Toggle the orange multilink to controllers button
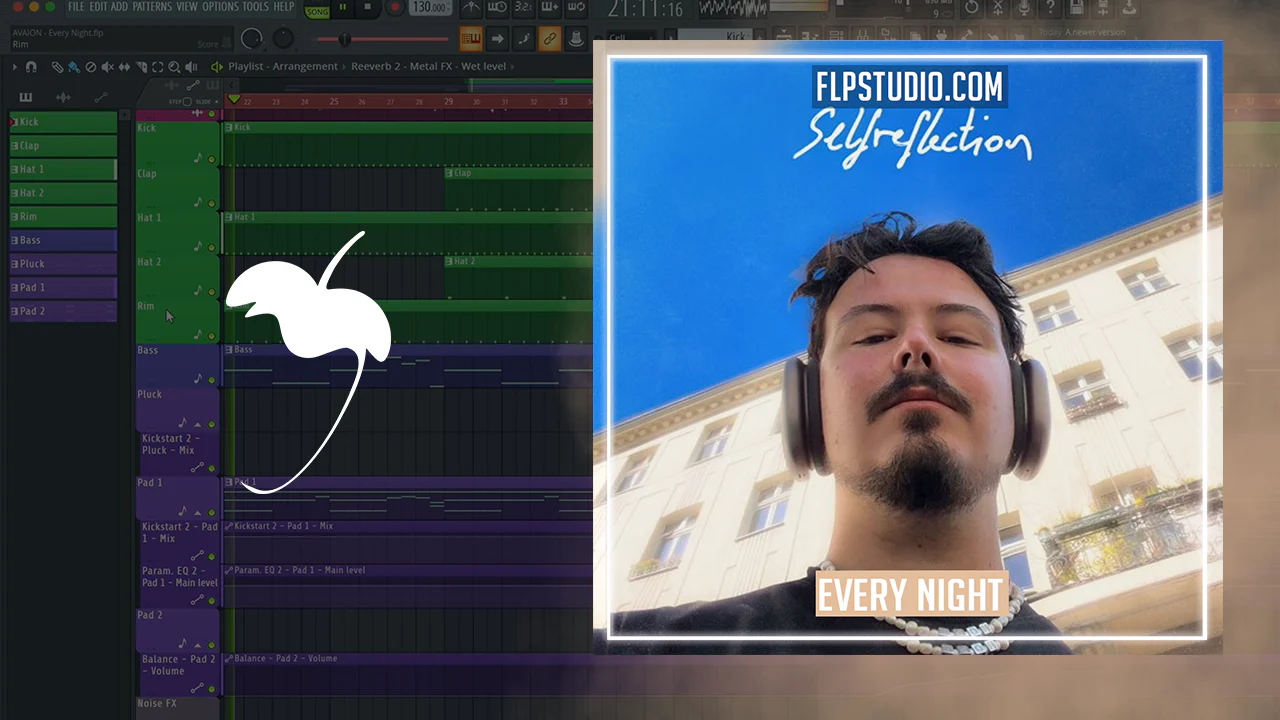This screenshot has height=720, width=1280. click(x=549, y=39)
